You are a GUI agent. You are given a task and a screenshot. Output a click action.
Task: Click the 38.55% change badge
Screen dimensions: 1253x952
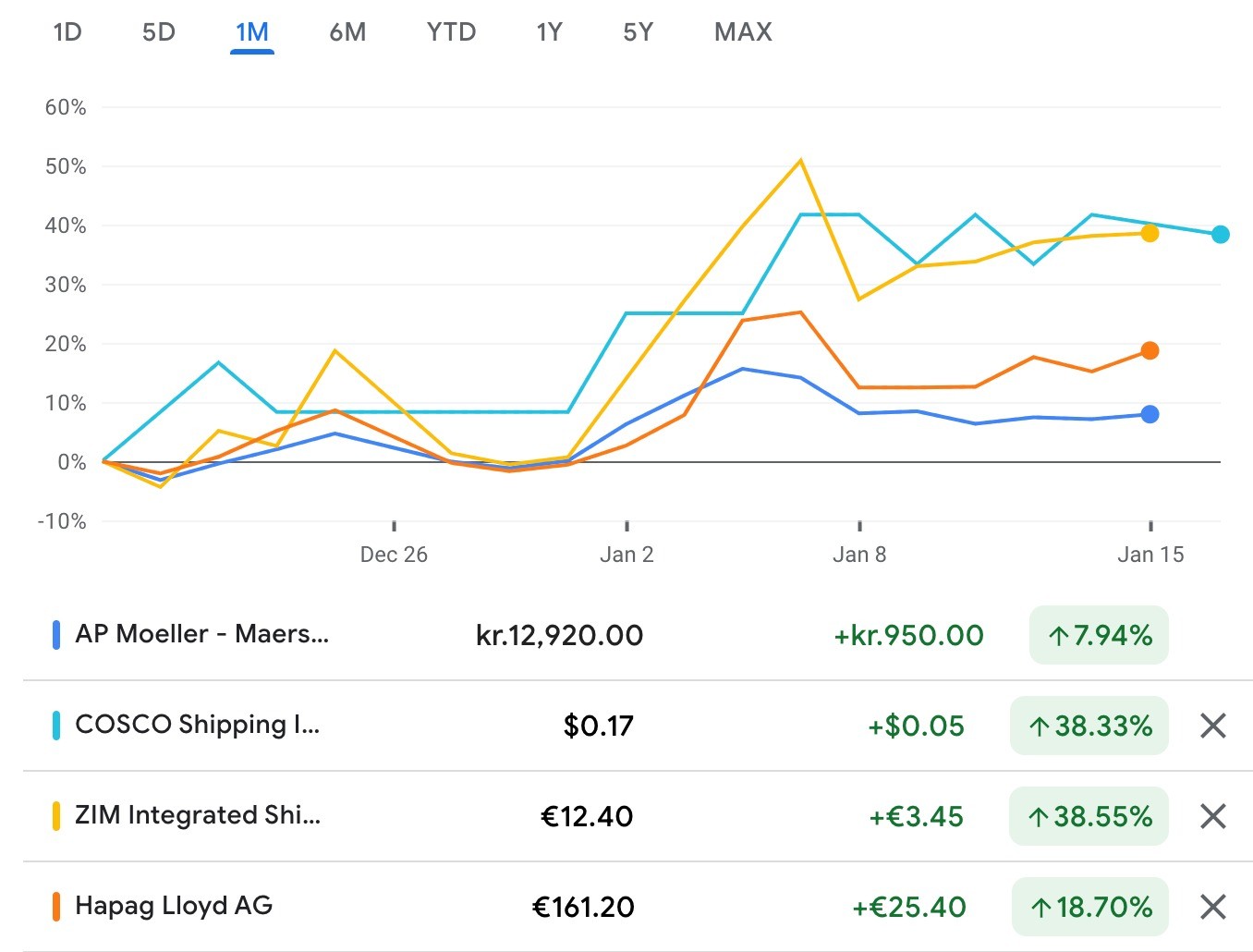1089,816
